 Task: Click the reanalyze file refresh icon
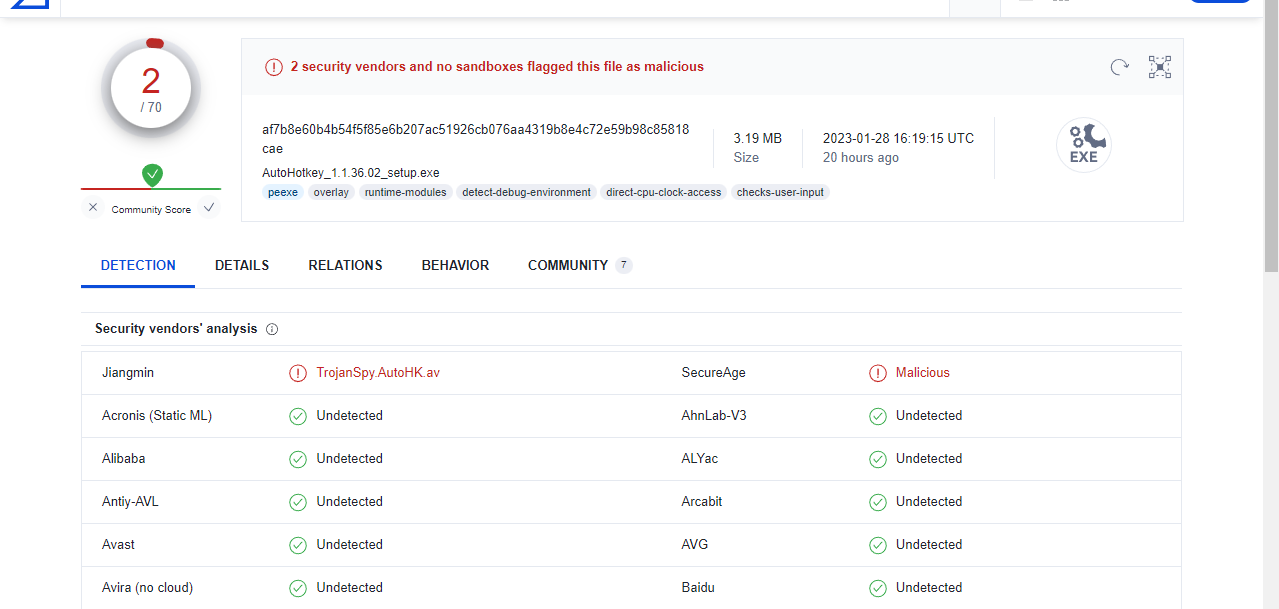[x=1120, y=67]
